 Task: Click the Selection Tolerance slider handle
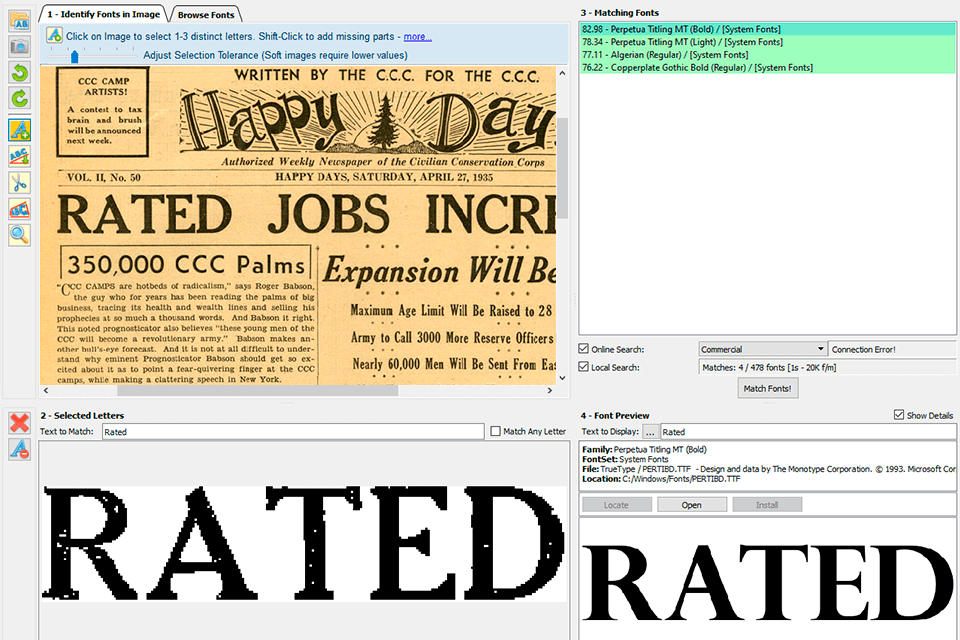point(74,56)
